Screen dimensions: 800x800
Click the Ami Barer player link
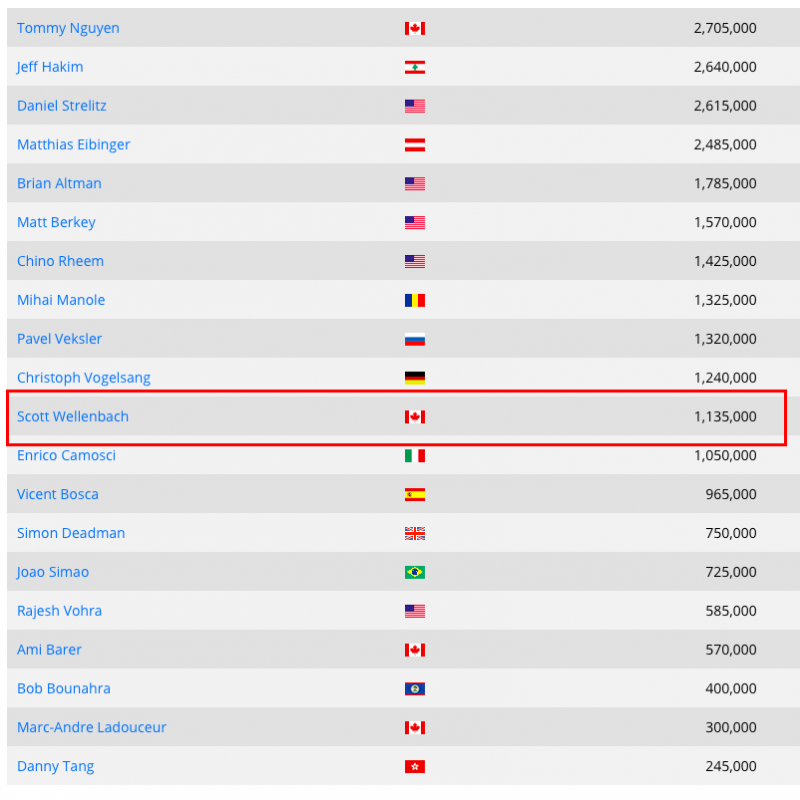click(49, 650)
